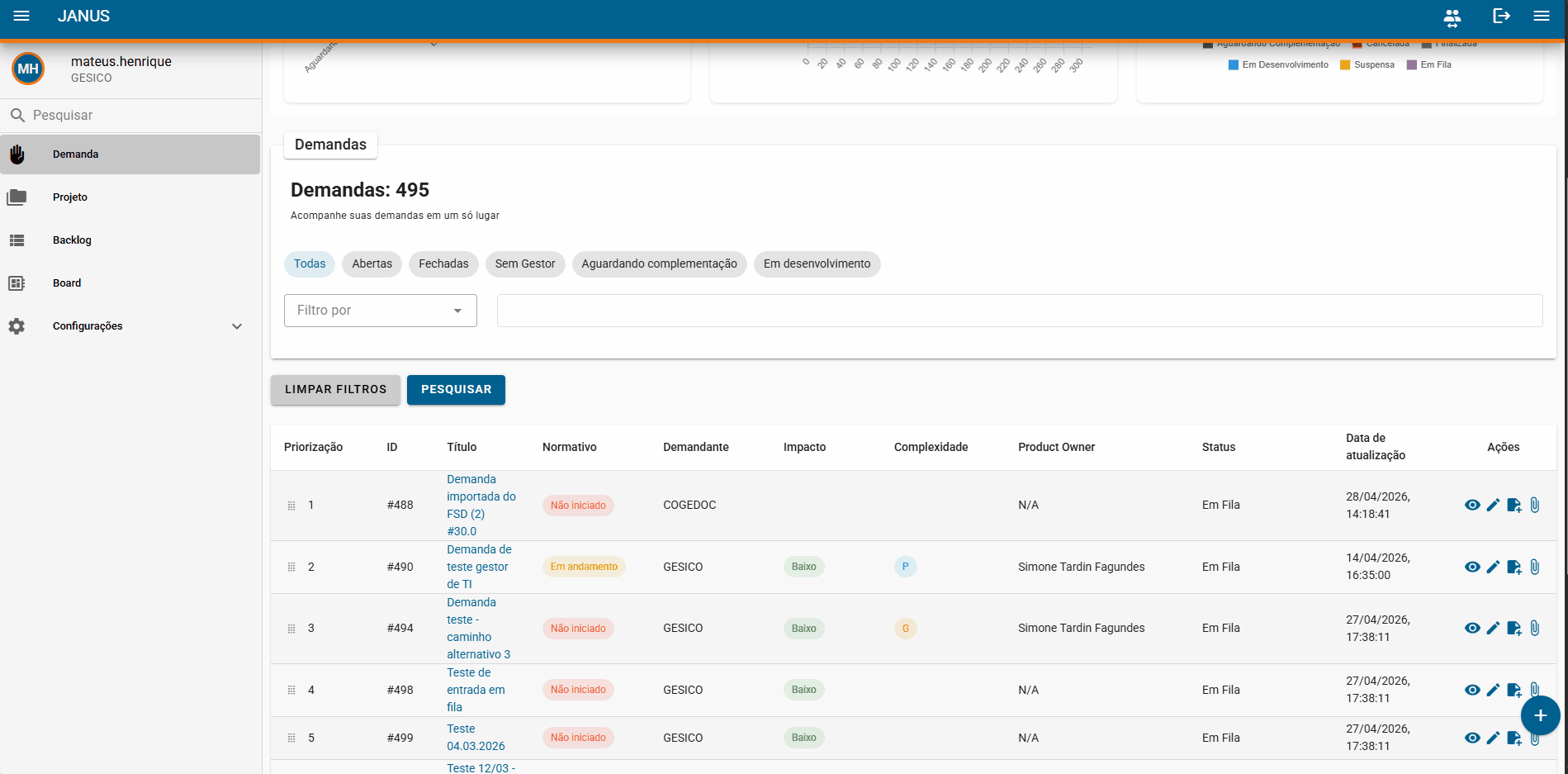Click attachment paperclip for demand #488

[x=1535, y=505]
